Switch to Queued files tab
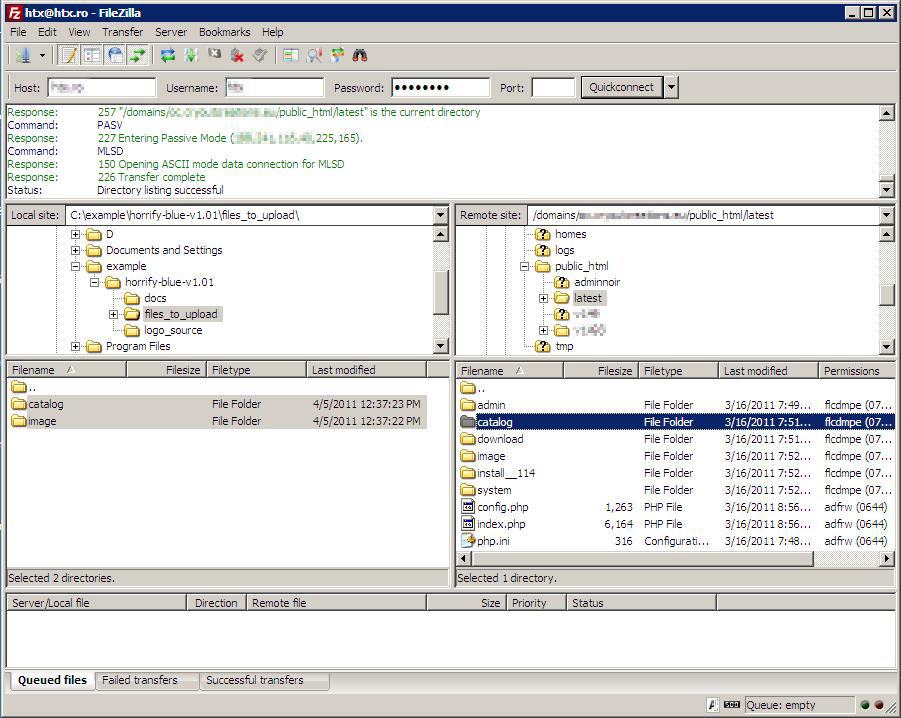 point(52,680)
